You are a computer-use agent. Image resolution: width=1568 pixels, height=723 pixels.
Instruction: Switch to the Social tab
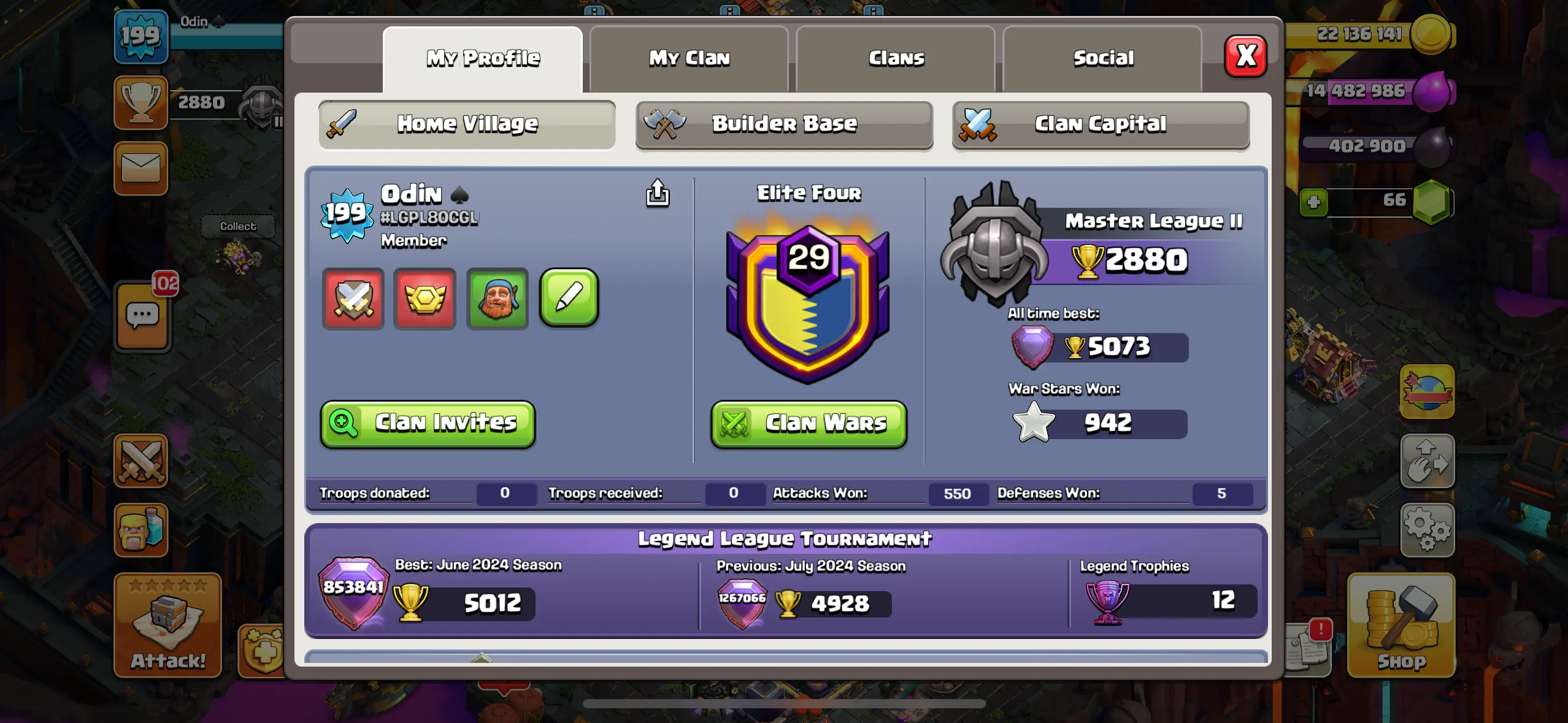tap(1102, 59)
